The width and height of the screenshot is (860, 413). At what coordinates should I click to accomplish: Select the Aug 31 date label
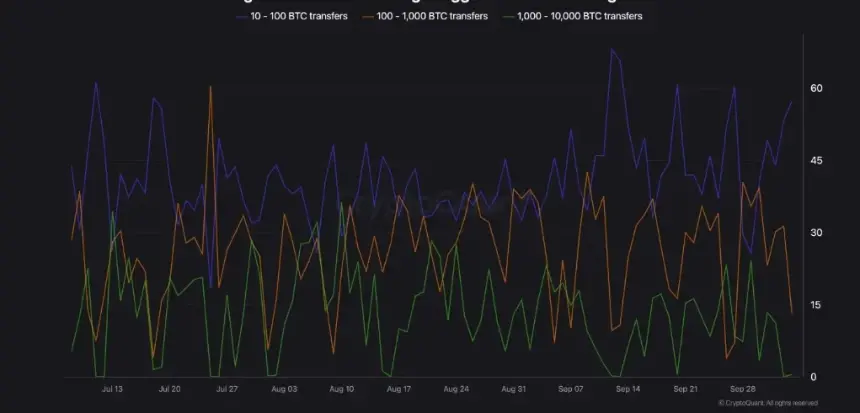pyautogui.click(x=513, y=389)
